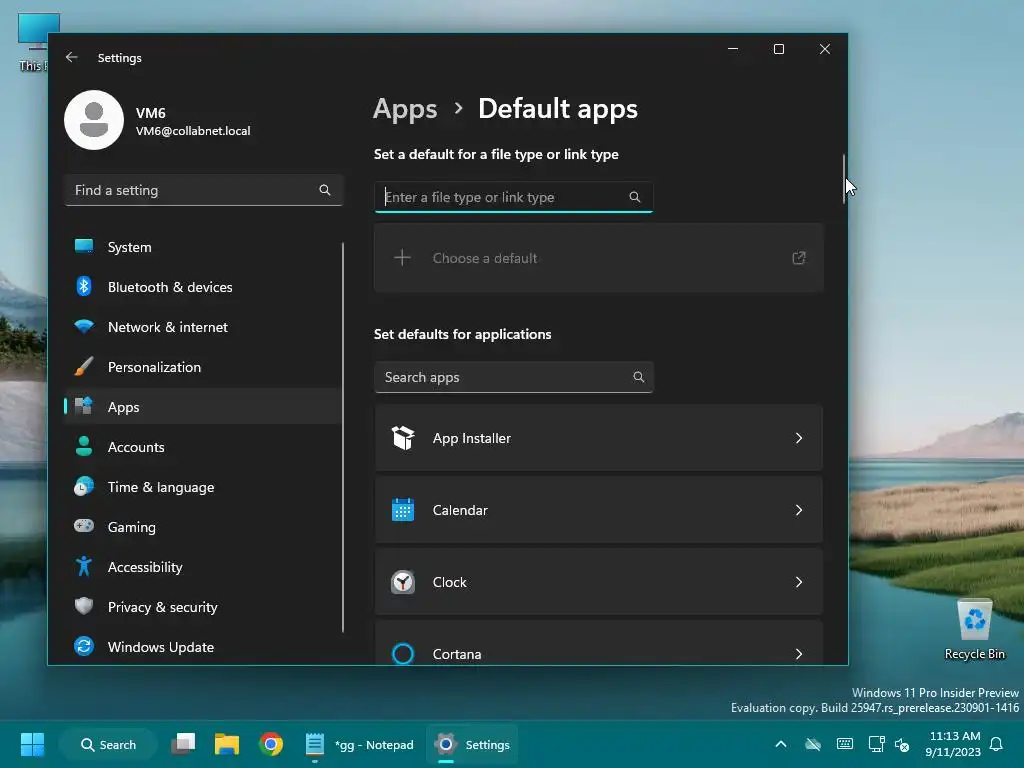Expand Calendar defaults chevron

point(799,510)
